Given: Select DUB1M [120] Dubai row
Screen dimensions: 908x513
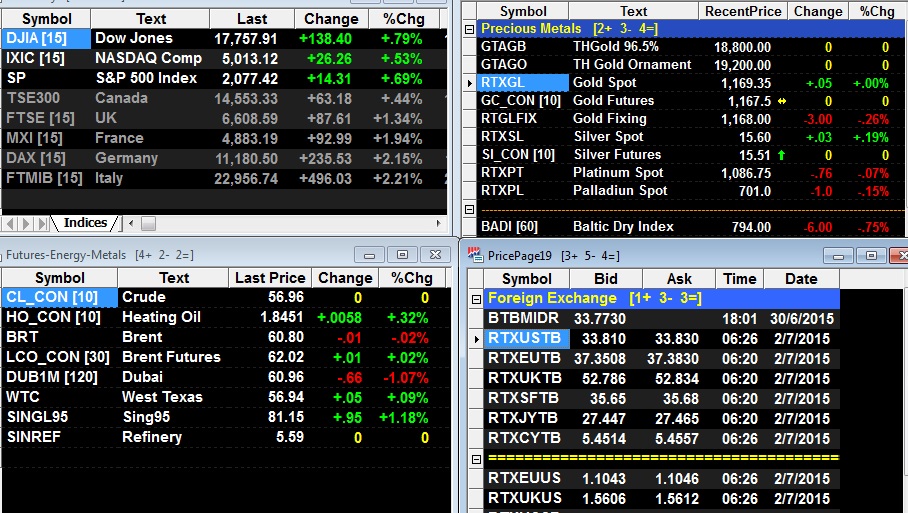Looking at the screenshot, I should 226,377.
